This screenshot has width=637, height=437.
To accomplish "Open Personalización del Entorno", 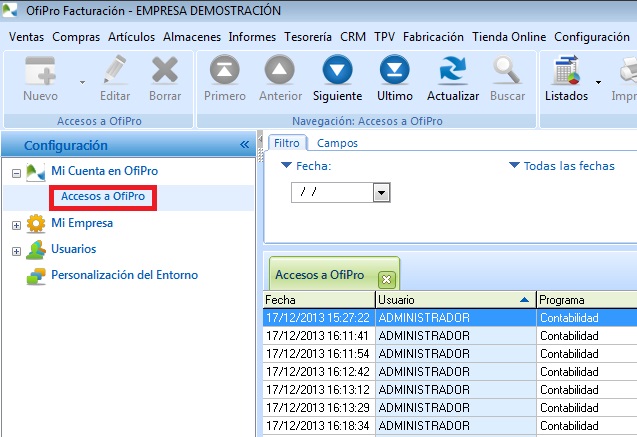I will (124, 275).
